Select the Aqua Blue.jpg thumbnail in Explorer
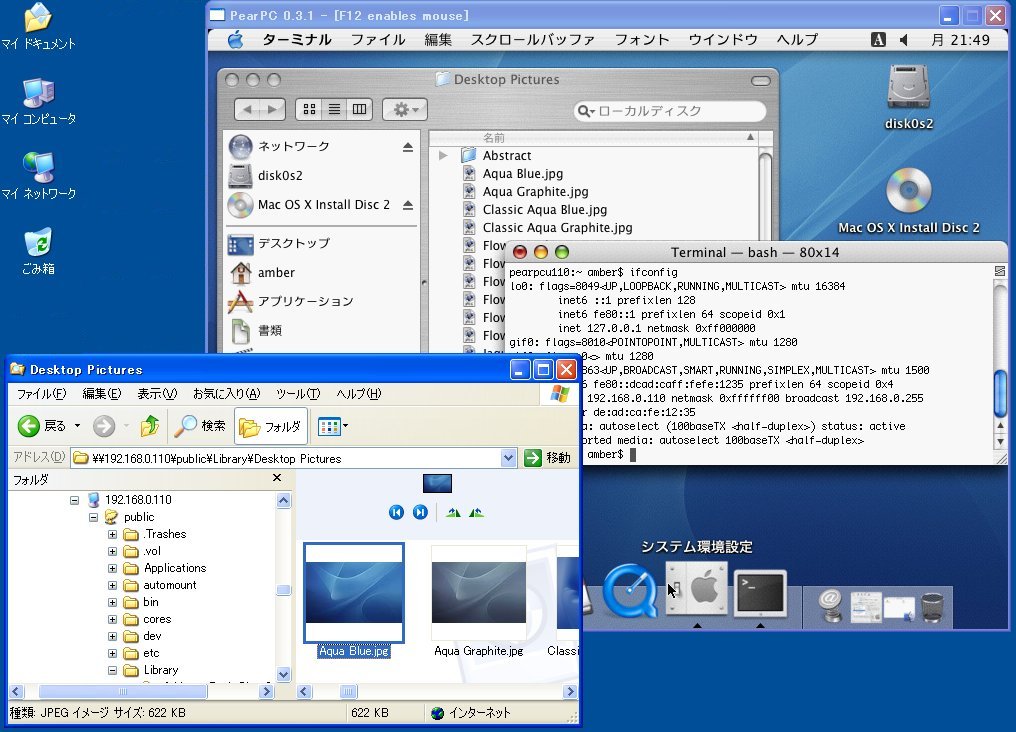The height and width of the screenshot is (732, 1016). click(x=354, y=602)
